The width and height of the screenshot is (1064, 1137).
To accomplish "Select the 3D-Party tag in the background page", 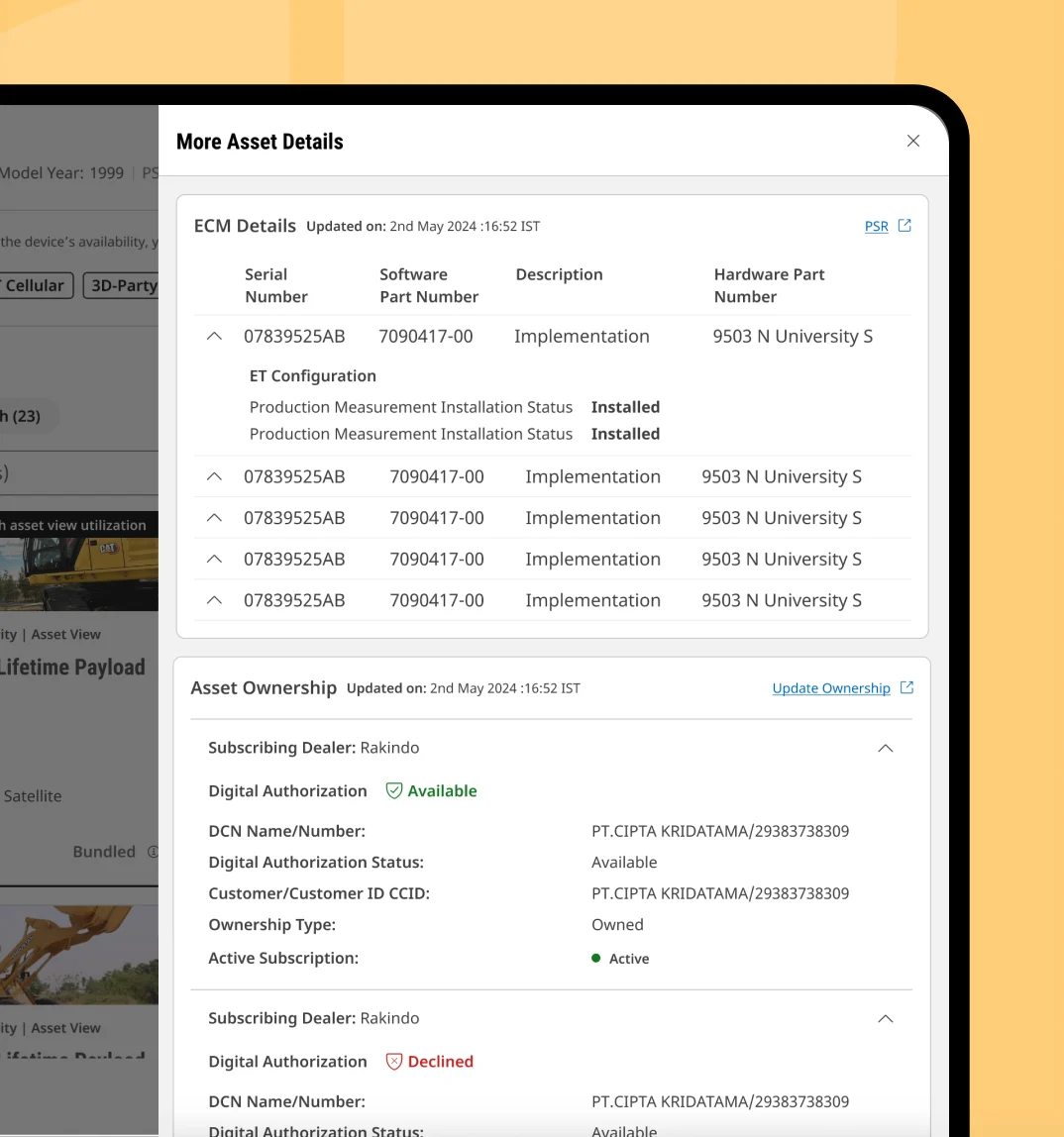I will coord(122,285).
